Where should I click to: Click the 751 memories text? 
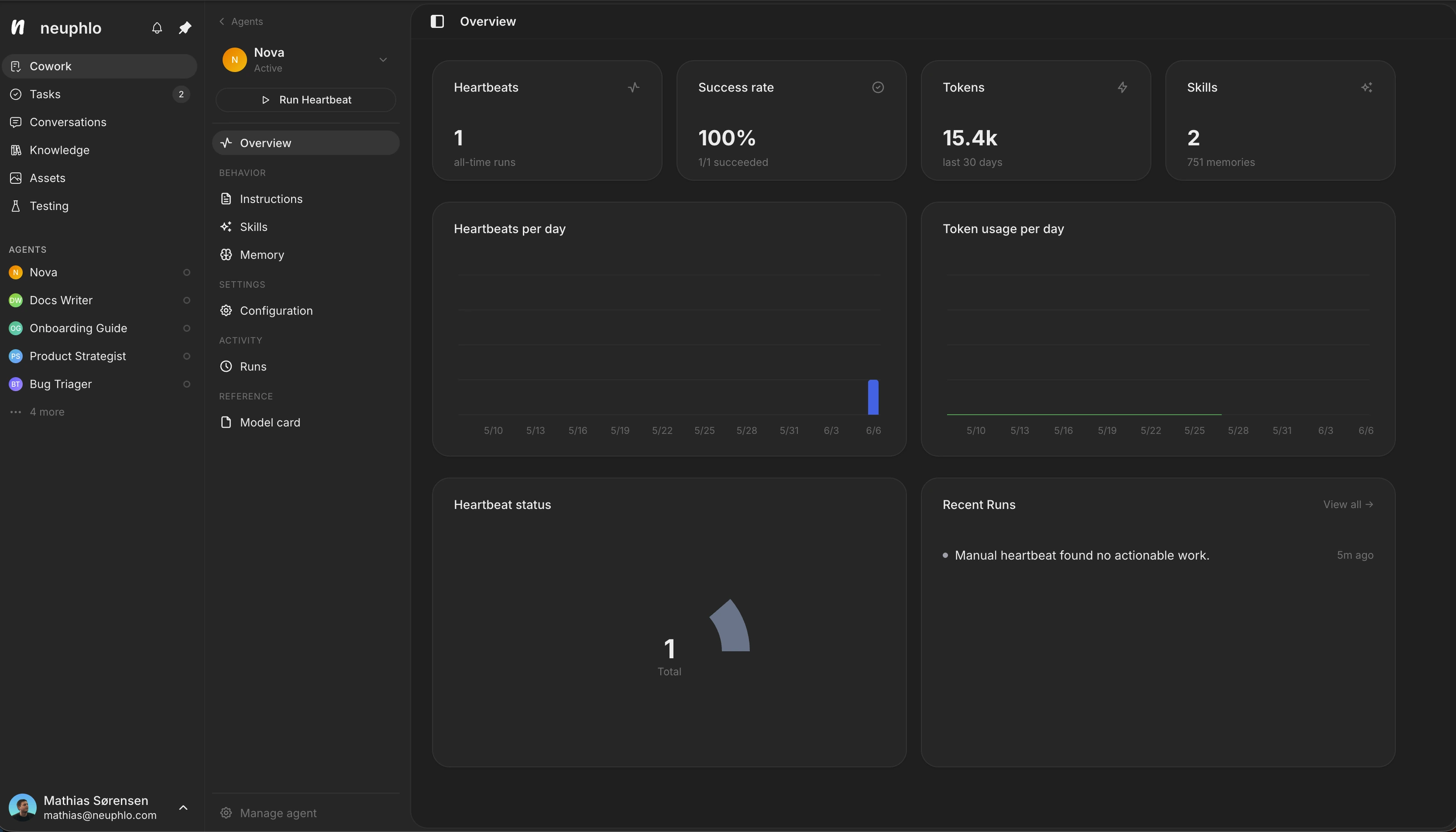click(x=1221, y=162)
